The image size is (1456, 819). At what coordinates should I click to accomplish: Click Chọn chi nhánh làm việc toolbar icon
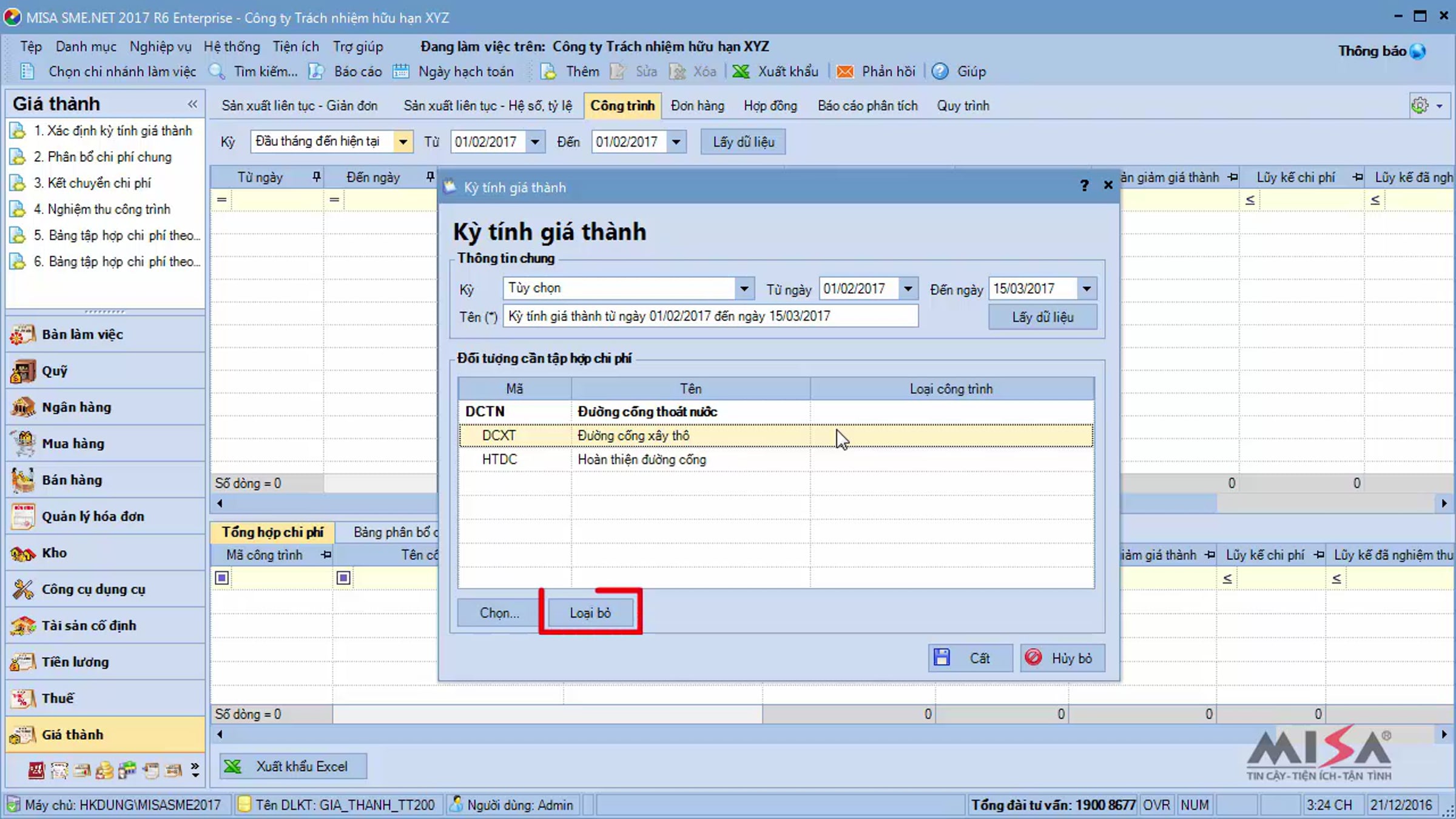tap(27, 72)
